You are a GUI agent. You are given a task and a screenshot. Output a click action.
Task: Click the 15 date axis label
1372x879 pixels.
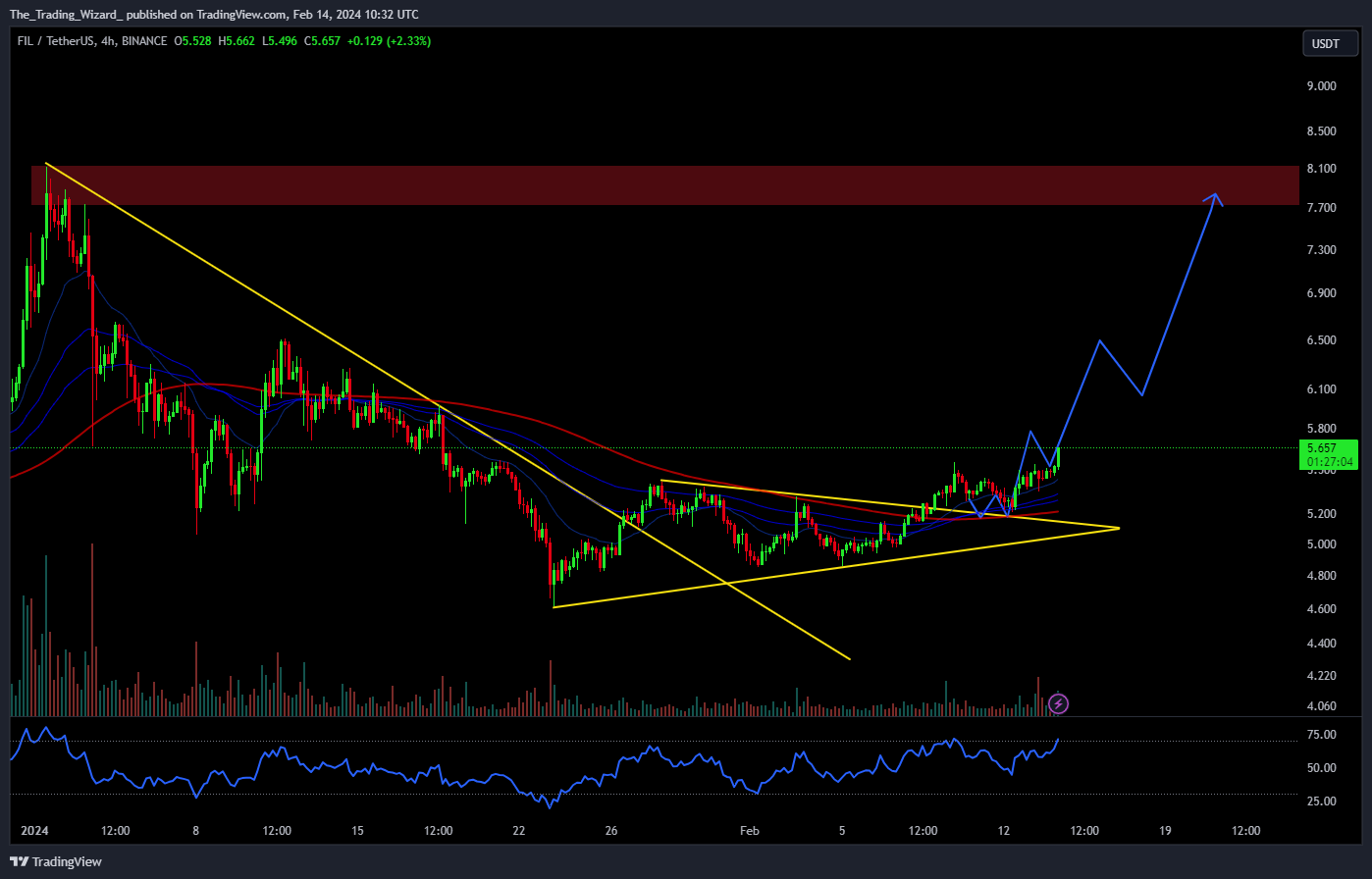357,831
